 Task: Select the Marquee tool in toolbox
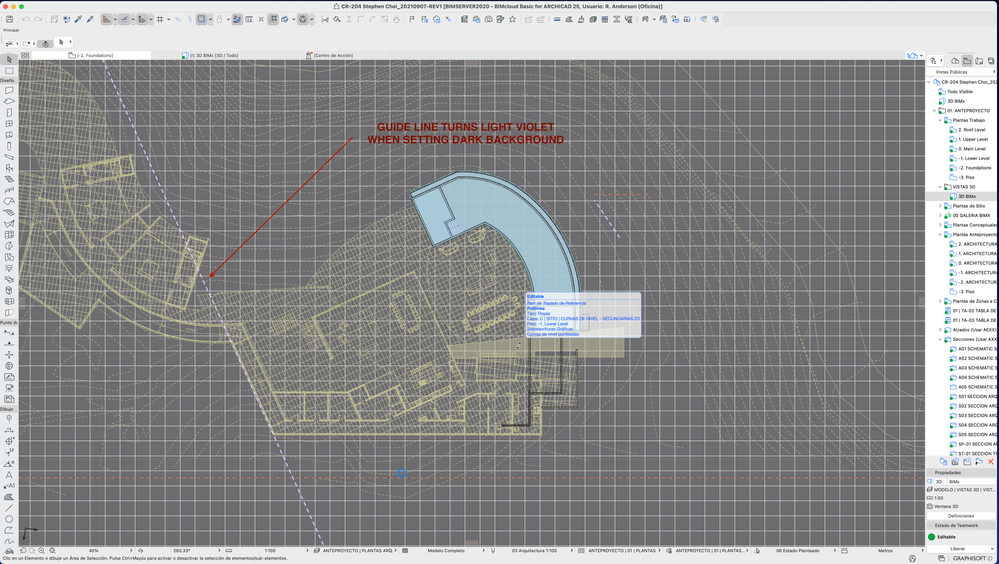[9, 71]
